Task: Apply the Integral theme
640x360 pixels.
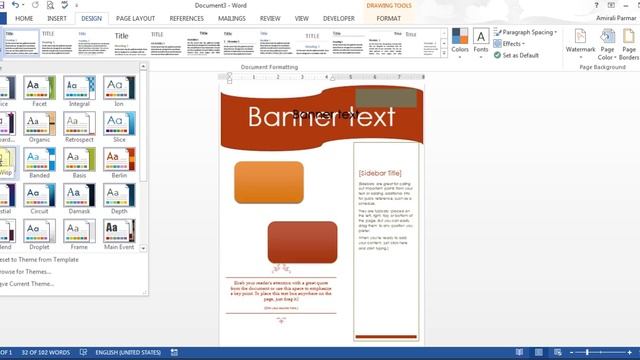Action: [x=79, y=91]
